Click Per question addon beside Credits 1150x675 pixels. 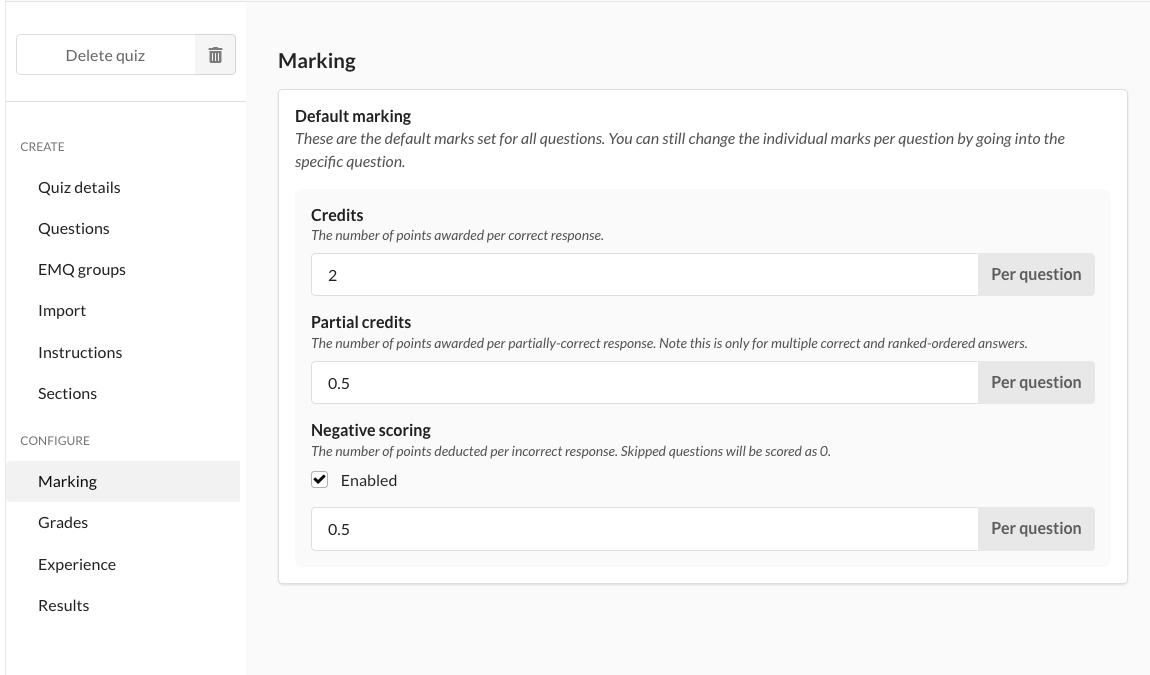tap(1036, 275)
